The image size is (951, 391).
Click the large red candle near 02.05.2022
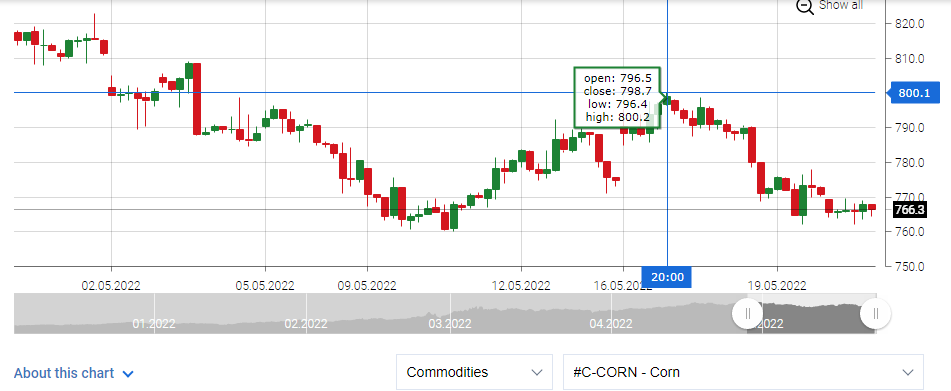(197, 99)
